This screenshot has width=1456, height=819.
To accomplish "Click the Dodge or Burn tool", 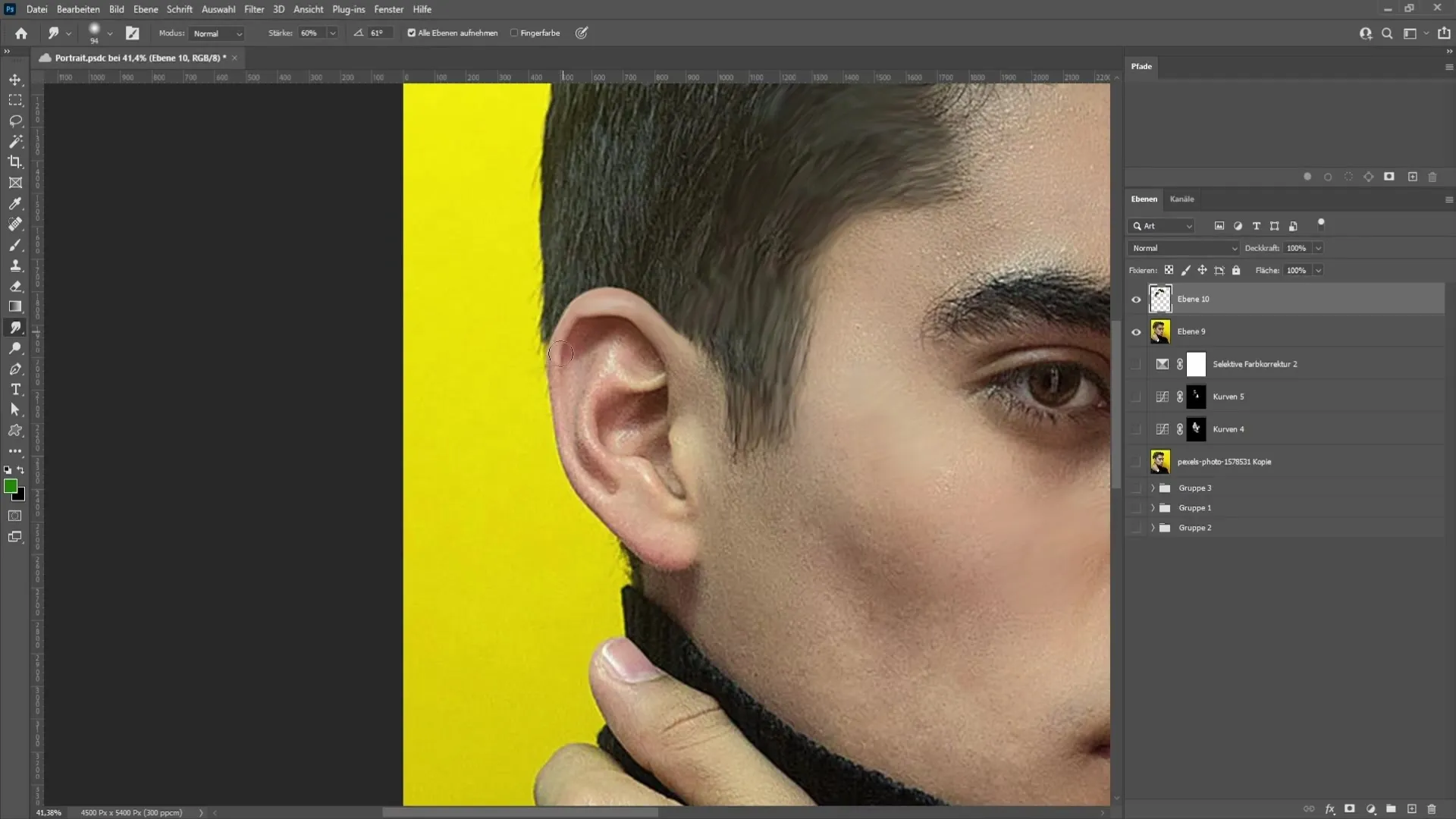I will point(15,348).
